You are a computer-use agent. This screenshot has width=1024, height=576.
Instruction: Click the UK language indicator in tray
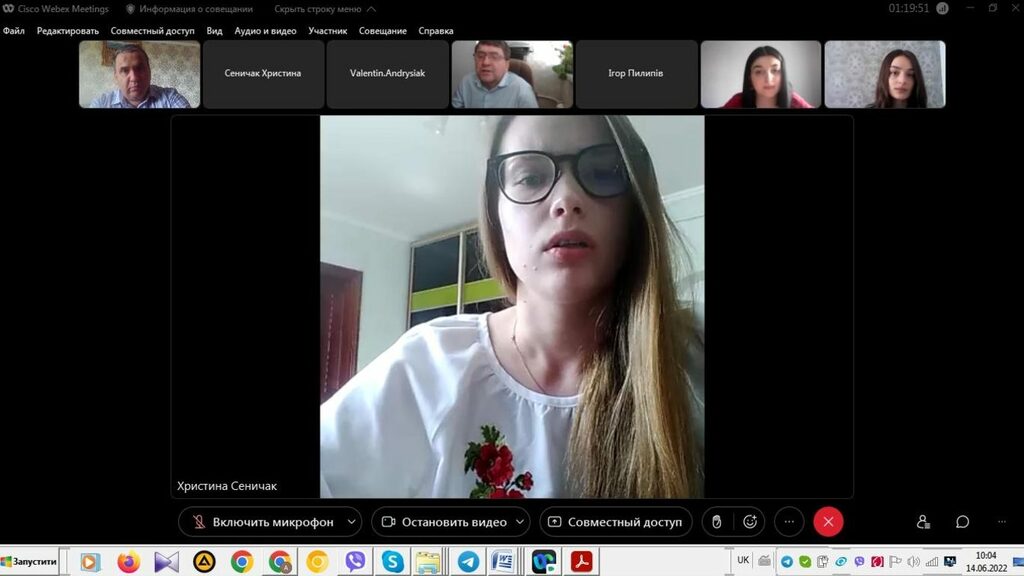[743, 561]
